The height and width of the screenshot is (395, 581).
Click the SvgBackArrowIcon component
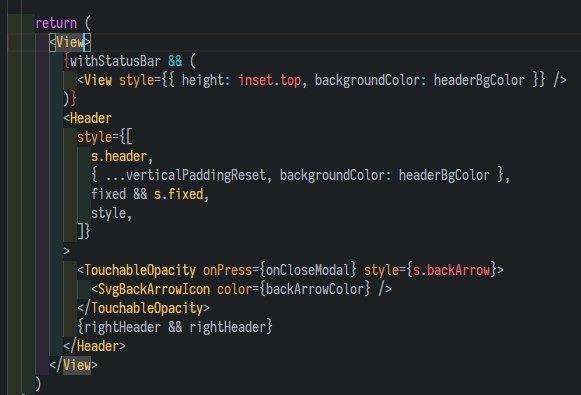(154, 289)
